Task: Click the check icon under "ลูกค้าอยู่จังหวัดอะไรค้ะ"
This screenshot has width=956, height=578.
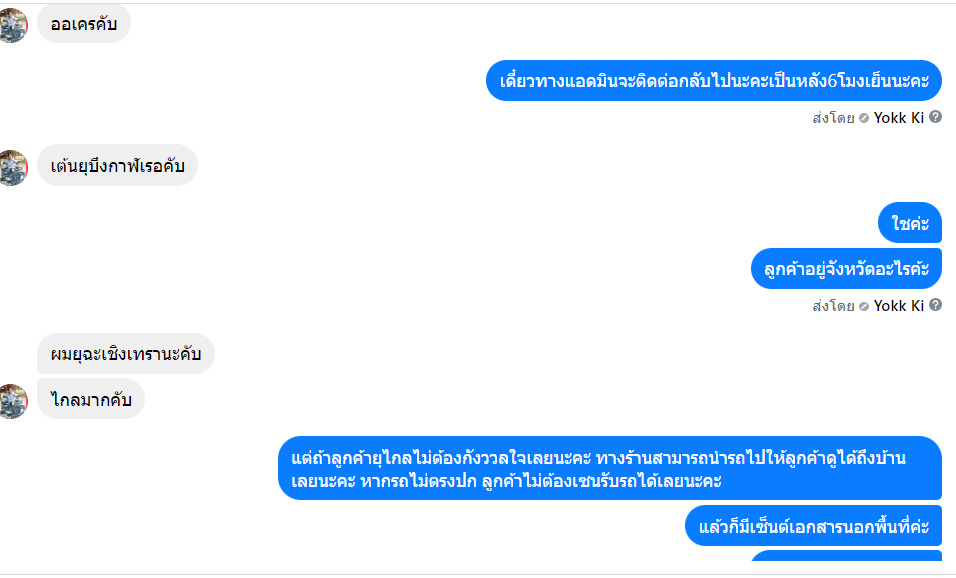Action: pyautogui.click(x=864, y=306)
